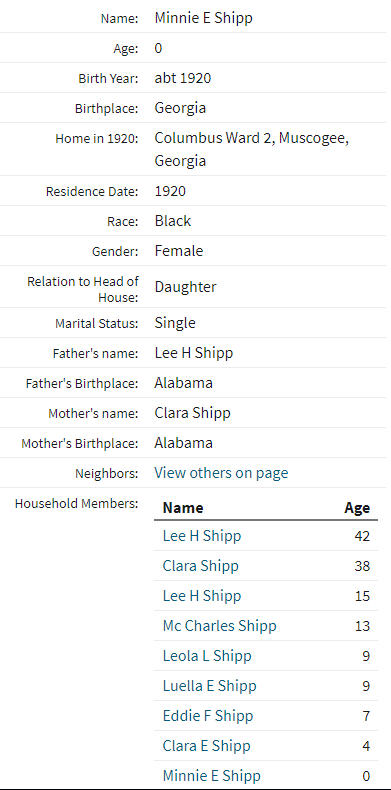Open Clara Shipp household member link

[201, 566]
